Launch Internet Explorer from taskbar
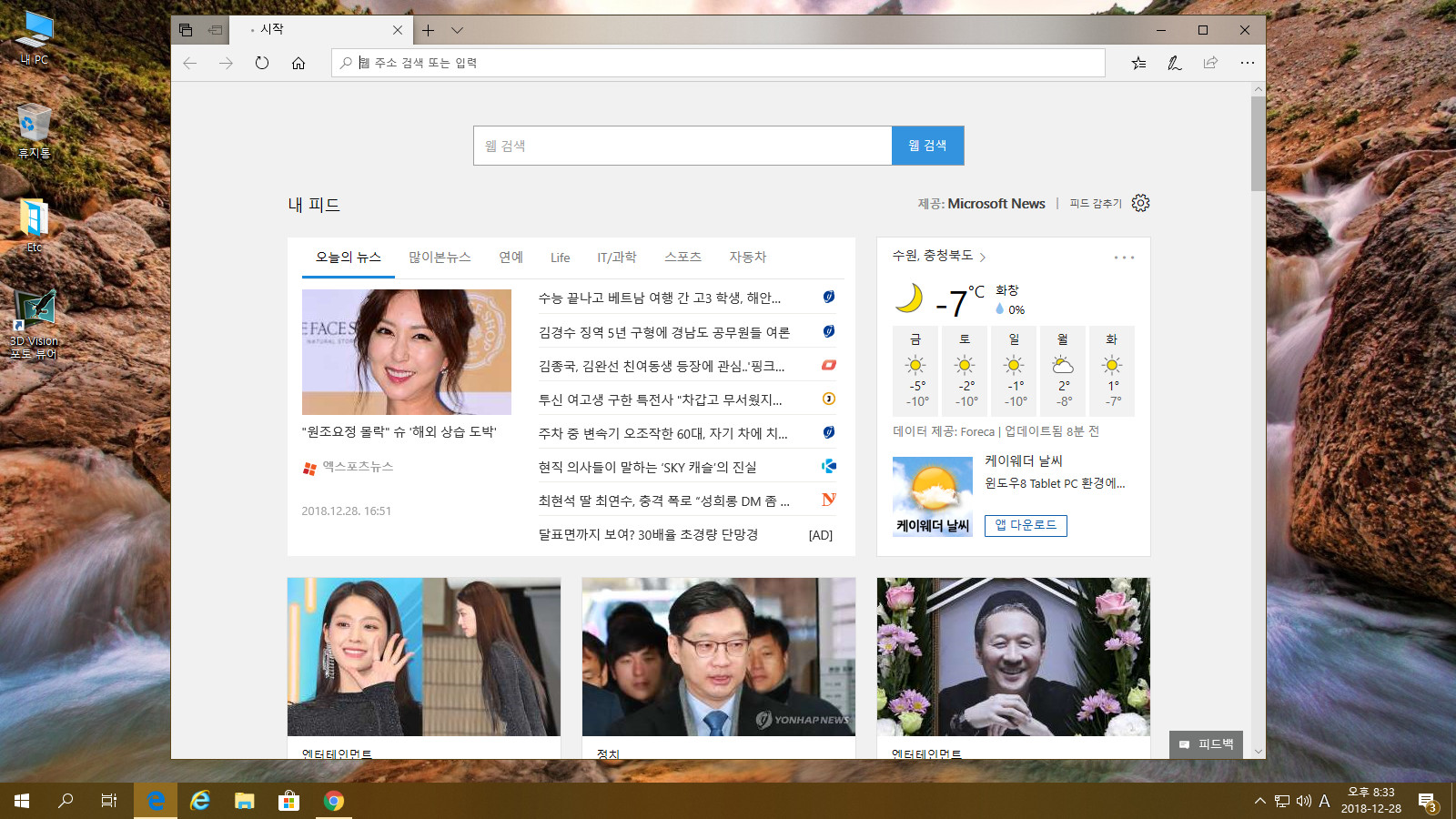This screenshot has height=819, width=1456. click(x=200, y=801)
